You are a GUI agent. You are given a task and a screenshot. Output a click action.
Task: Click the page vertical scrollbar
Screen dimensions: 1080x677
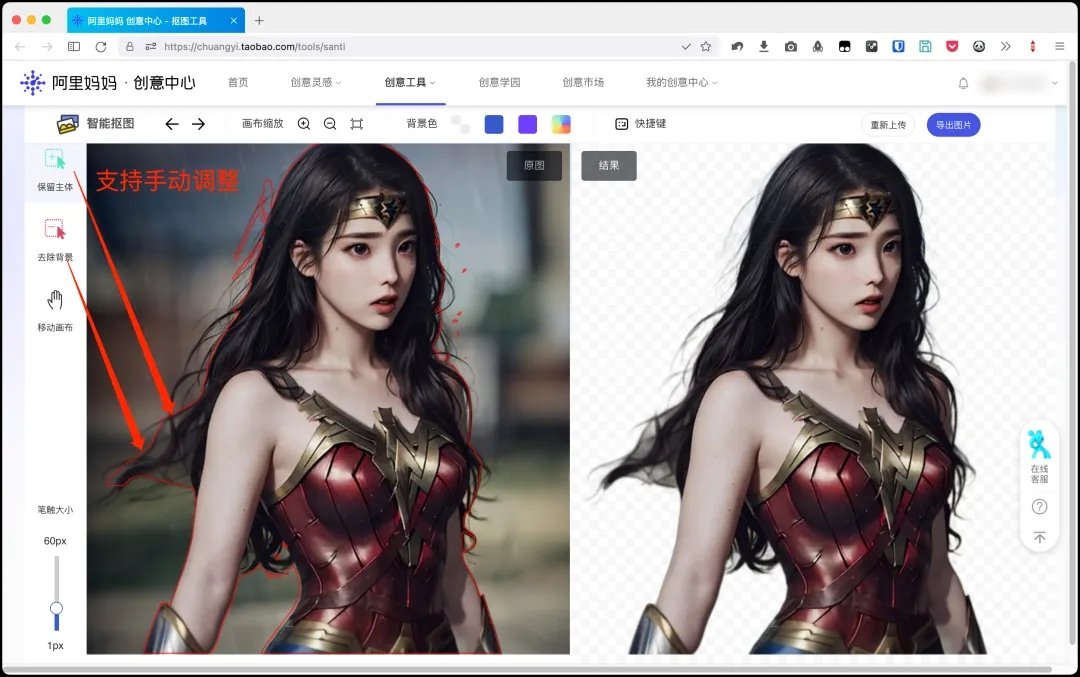pyautogui.click(x=1072, y=353)
